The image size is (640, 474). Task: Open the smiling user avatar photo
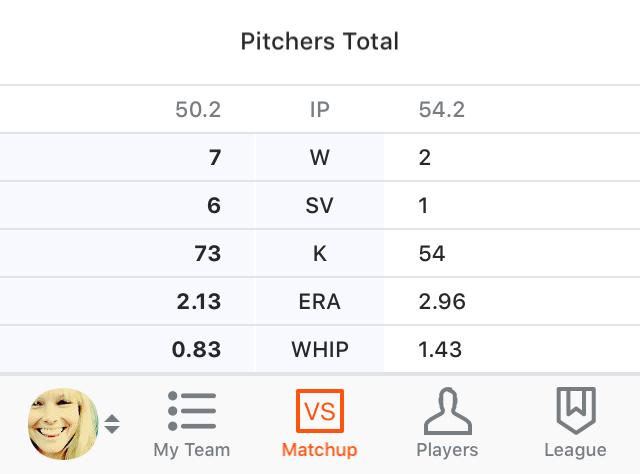pyautogui.click(x=62, y=424)
